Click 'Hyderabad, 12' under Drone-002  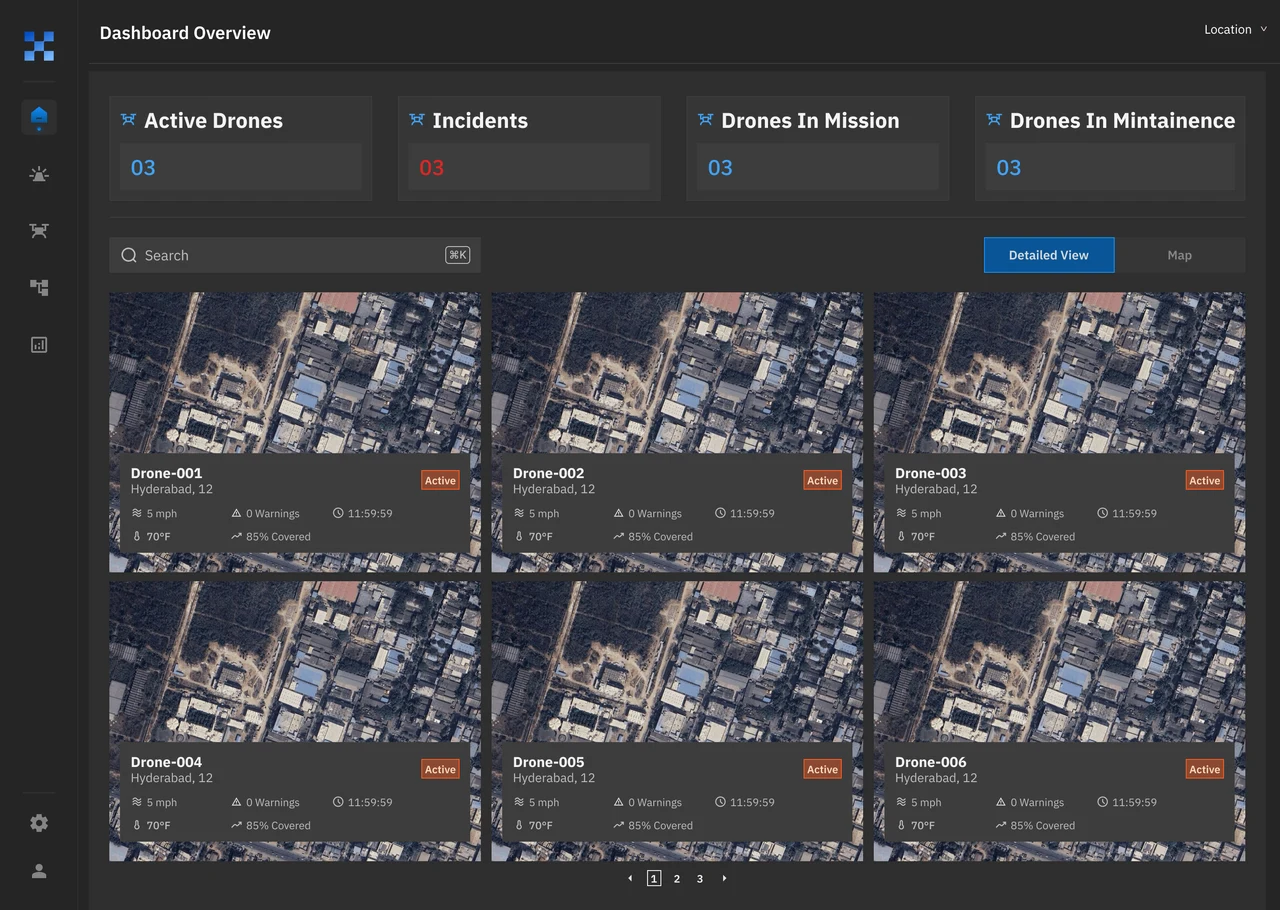tap(554, 489)
